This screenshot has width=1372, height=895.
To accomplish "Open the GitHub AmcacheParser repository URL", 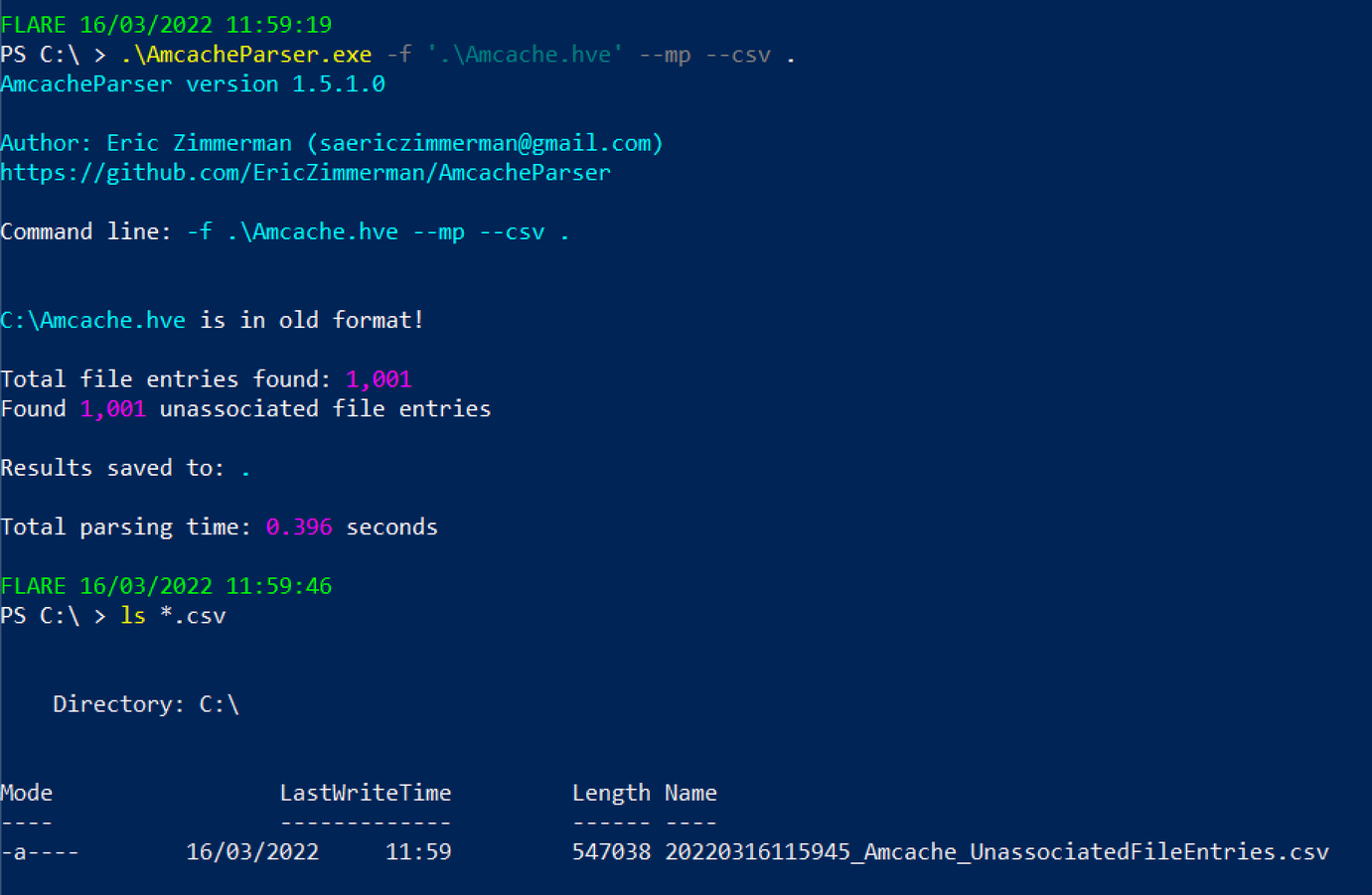I will (305, 173).
